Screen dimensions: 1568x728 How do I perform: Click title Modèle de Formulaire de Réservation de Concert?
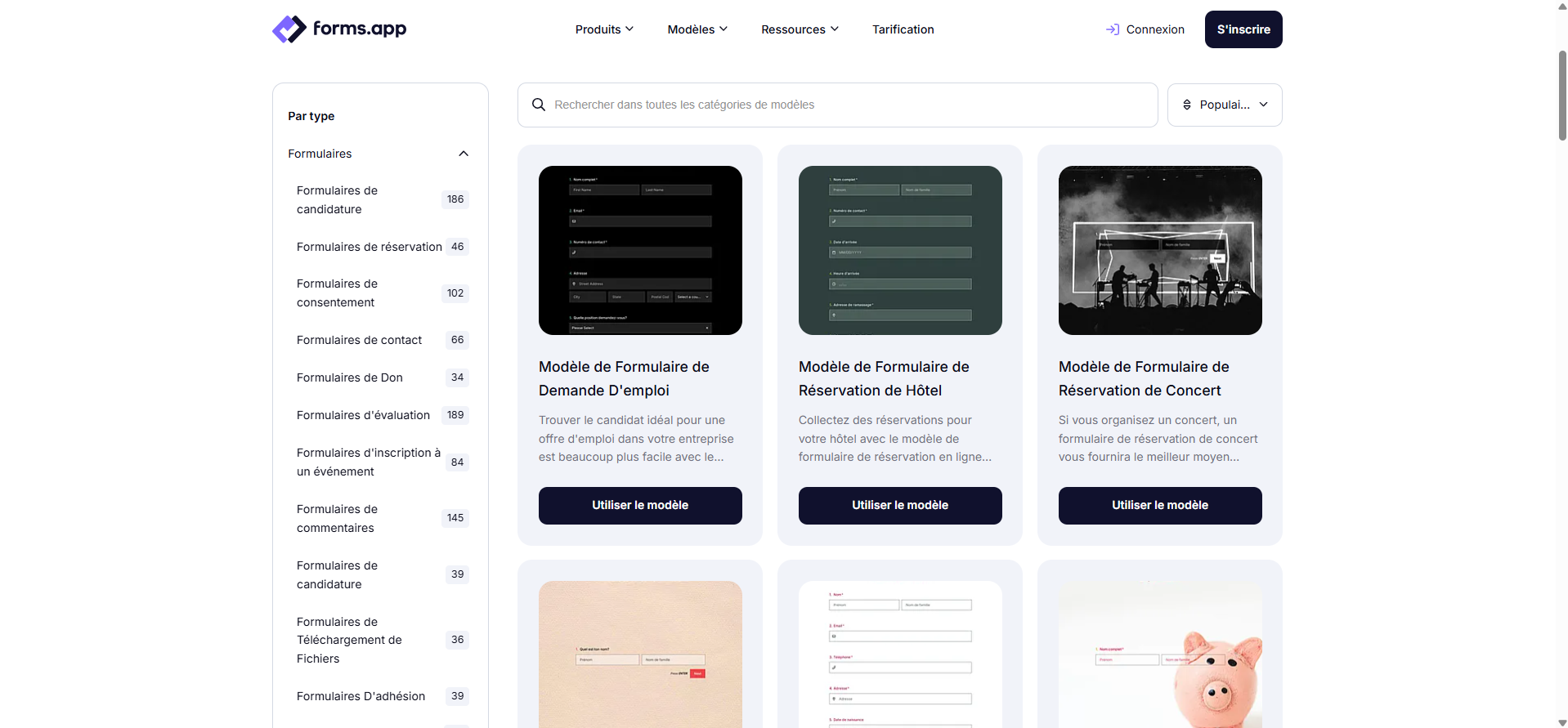click(x=1144, y=378)
